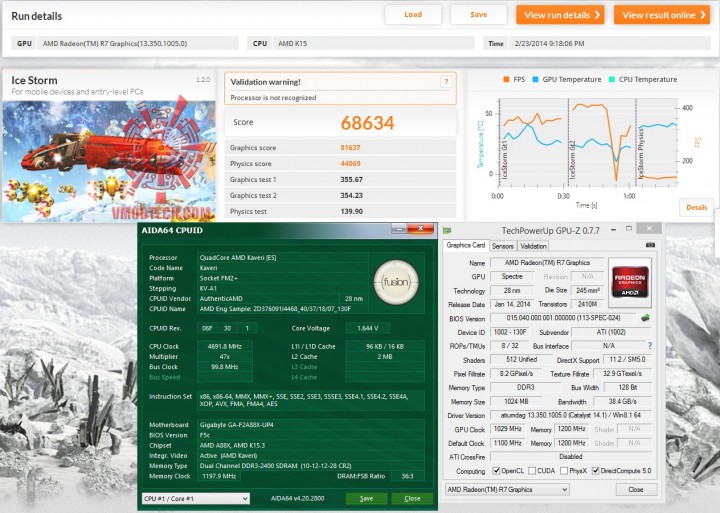
Task: Open the AMD Radeon R7 Graphics GPU dropdown
Action: [x=507, y=490]
